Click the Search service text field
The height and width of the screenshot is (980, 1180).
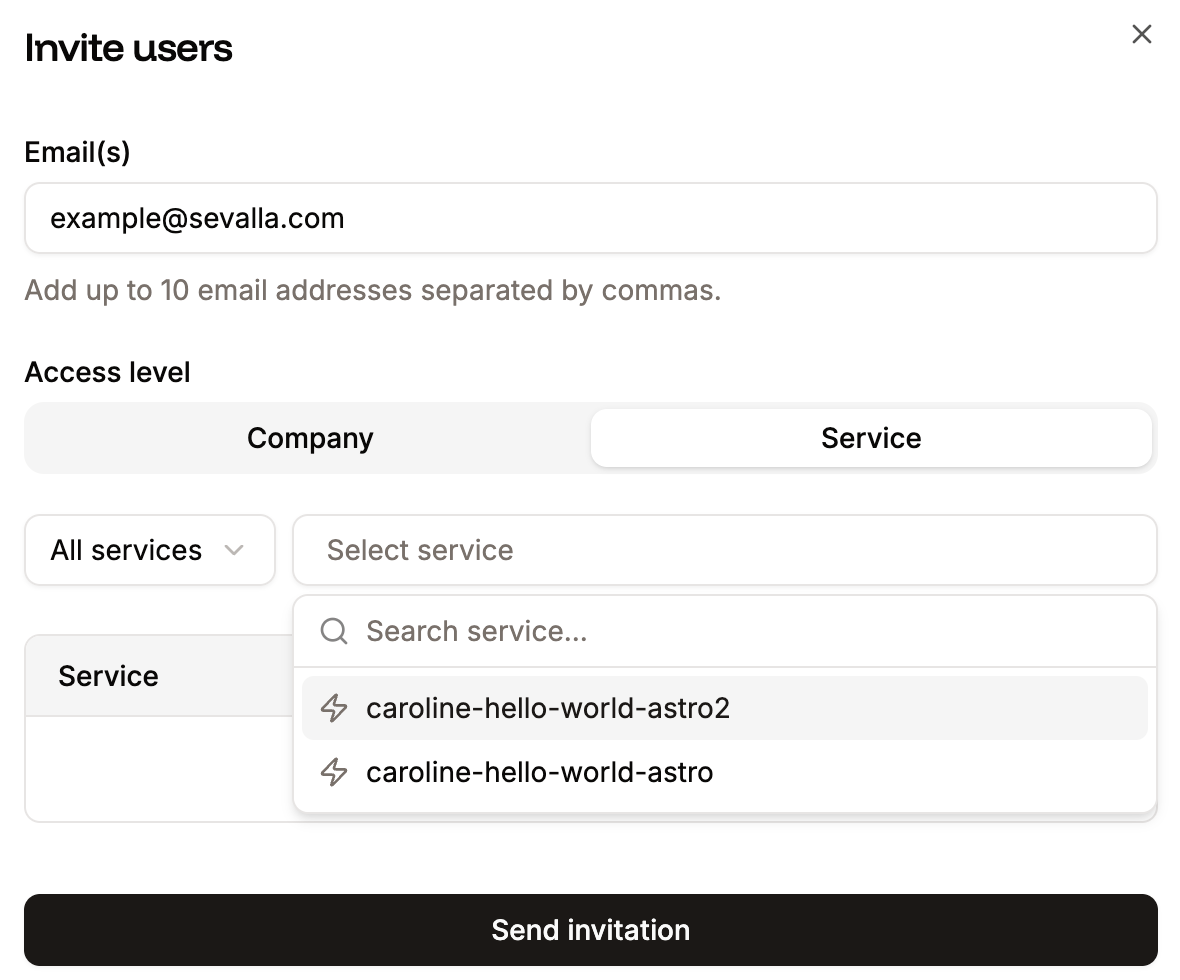coord(476,631)
